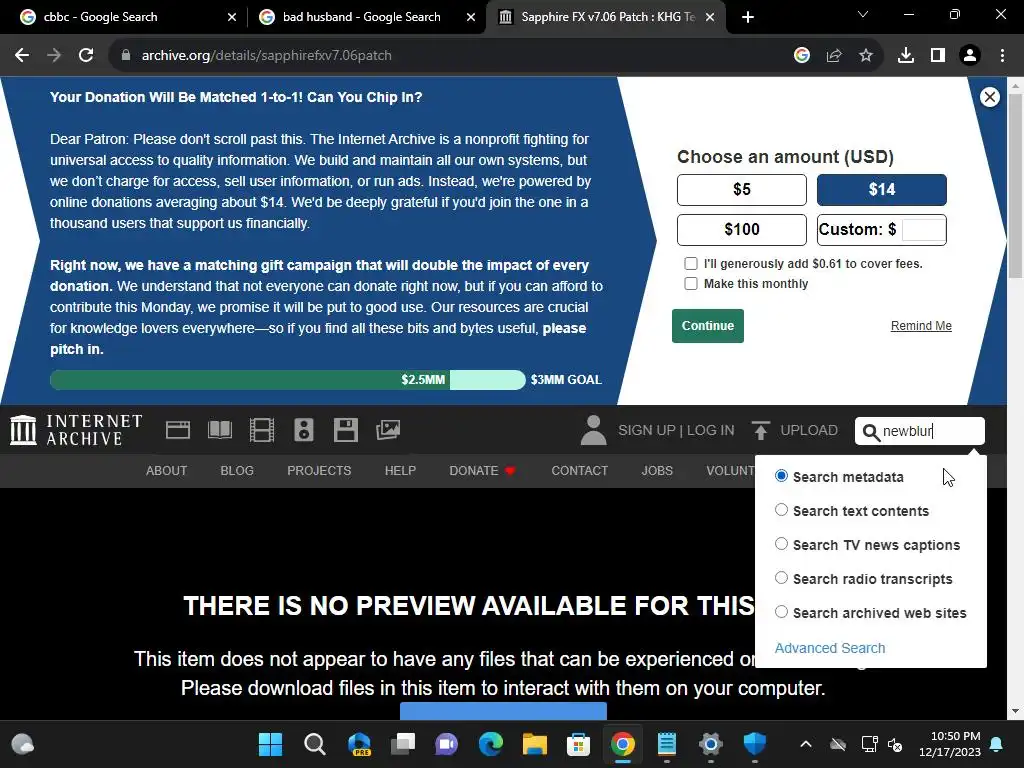Go back to the previous page
This screenshot has height=768, width=1024.
(x=22, y=56)
